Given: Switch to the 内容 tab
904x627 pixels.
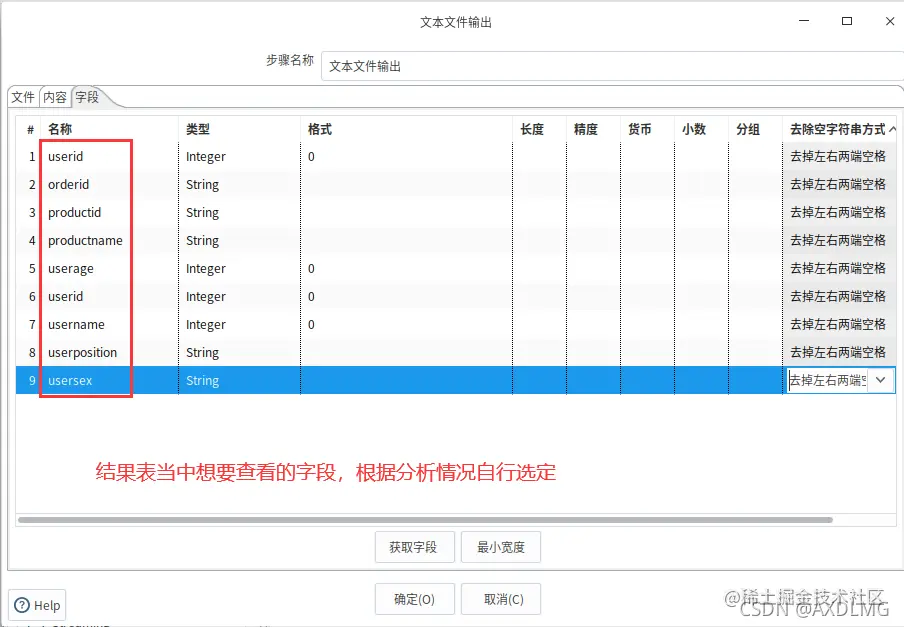Looking at the screenshot, I should [56, 96].
